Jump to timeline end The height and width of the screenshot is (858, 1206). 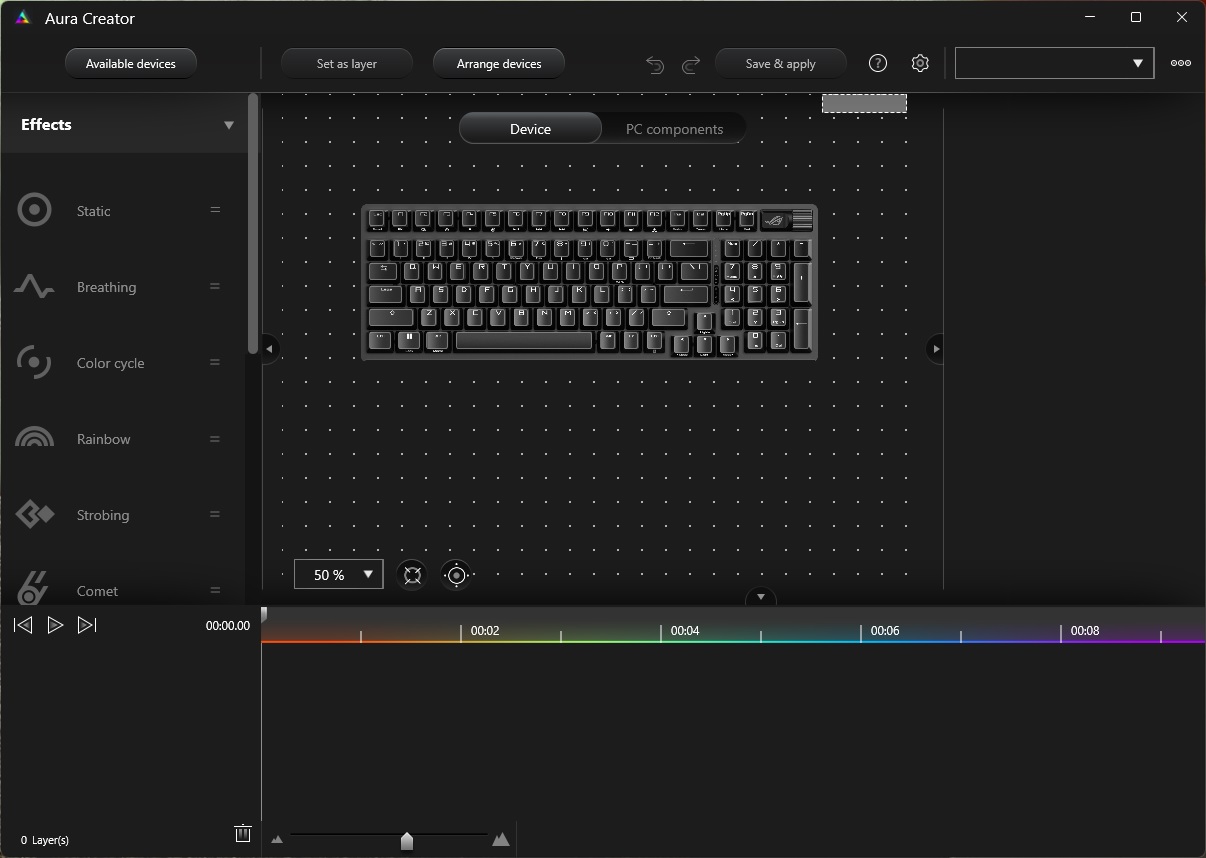pos(87,625)
